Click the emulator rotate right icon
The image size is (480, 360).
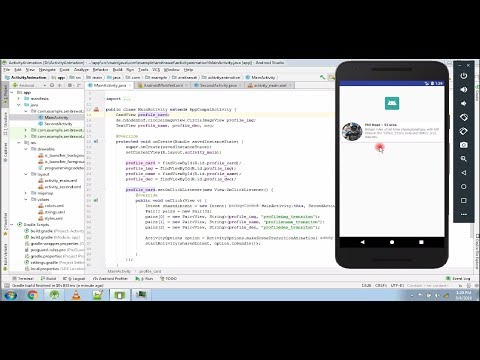[463, 131]
